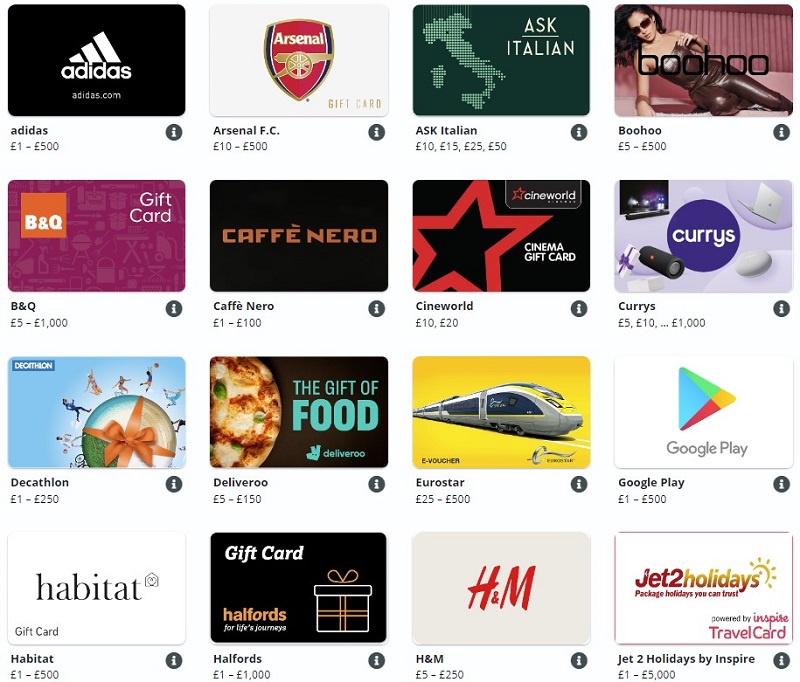Image resolution: width=800 pixels, height=682 pixels.
Task: View Boohoo card details via info icon
Action: coord(781,132)
